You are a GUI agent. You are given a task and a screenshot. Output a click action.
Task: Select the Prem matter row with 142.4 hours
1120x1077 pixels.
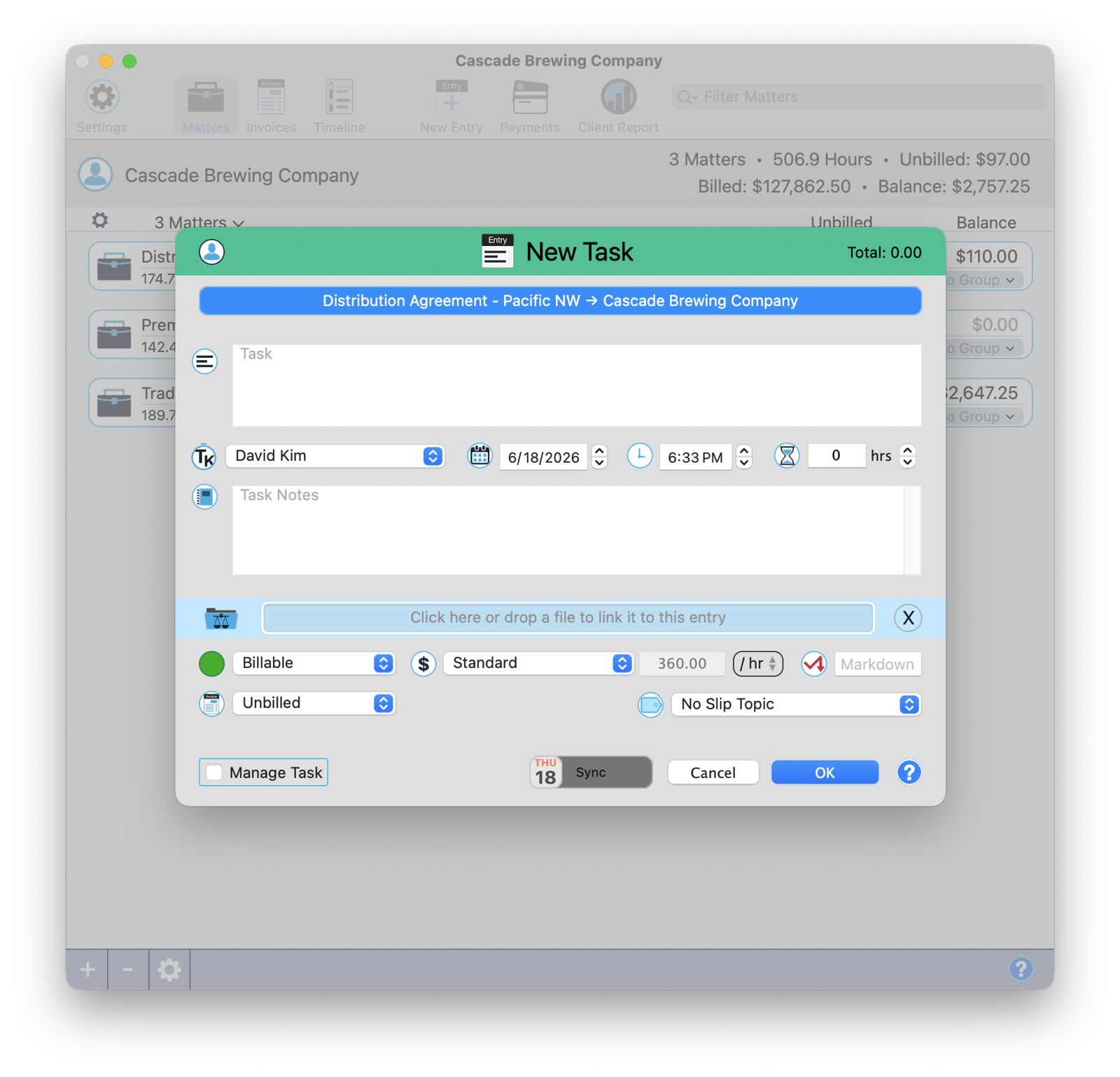click(x=133, y=335)
